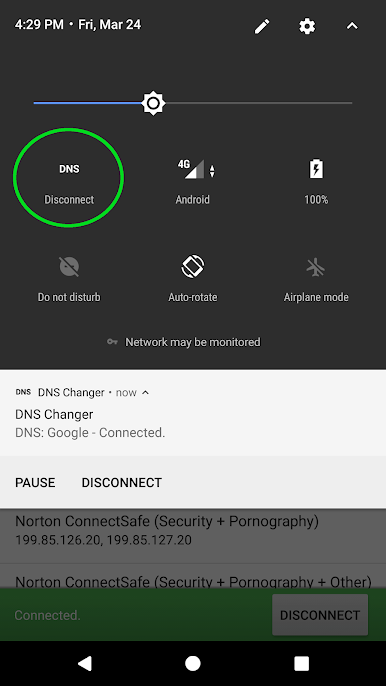Tap the DNS Disconnect quick tile
This screenshot has height=686, width=386.
[69, 182]
